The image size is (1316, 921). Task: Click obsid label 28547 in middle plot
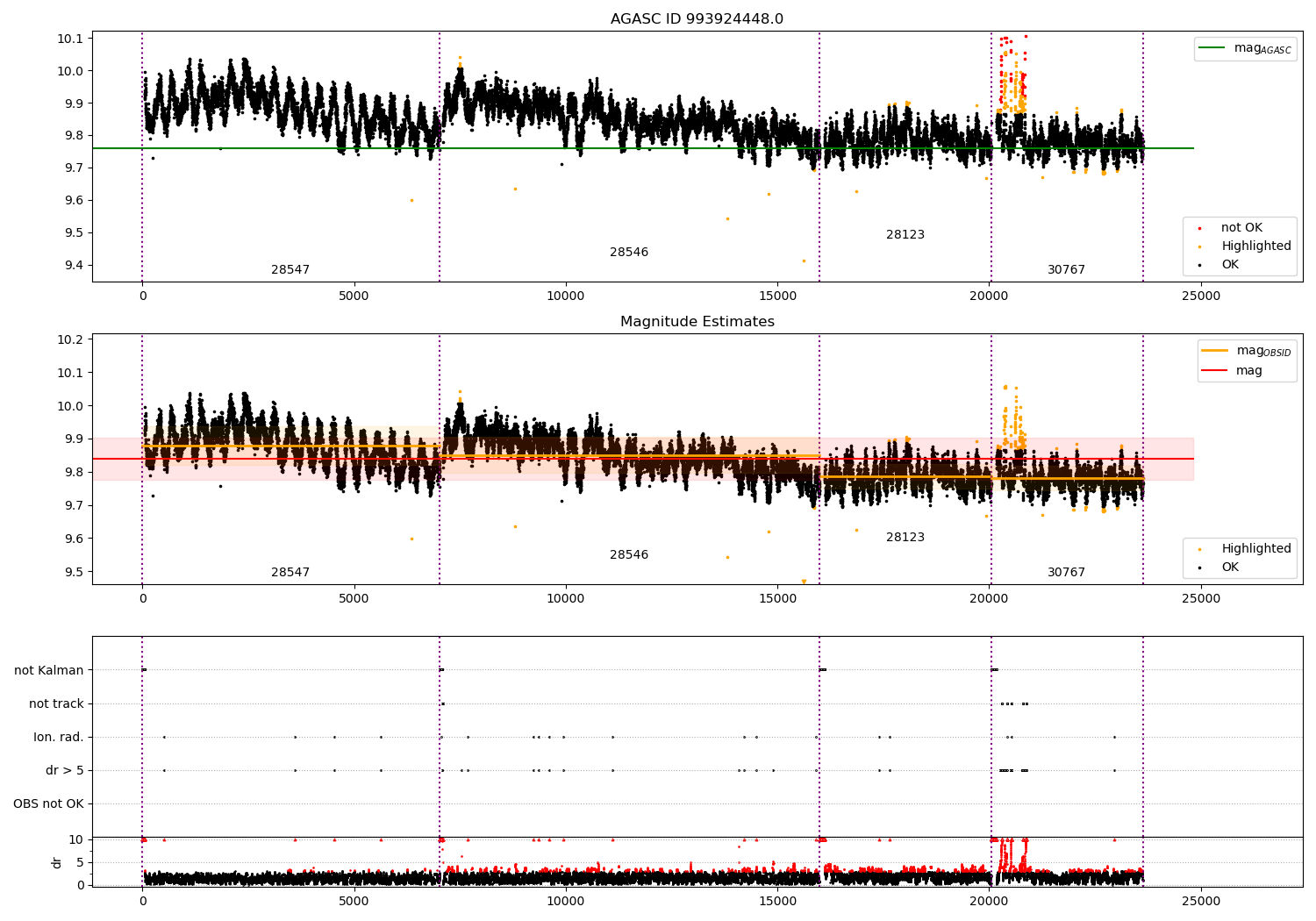(290, 573)
